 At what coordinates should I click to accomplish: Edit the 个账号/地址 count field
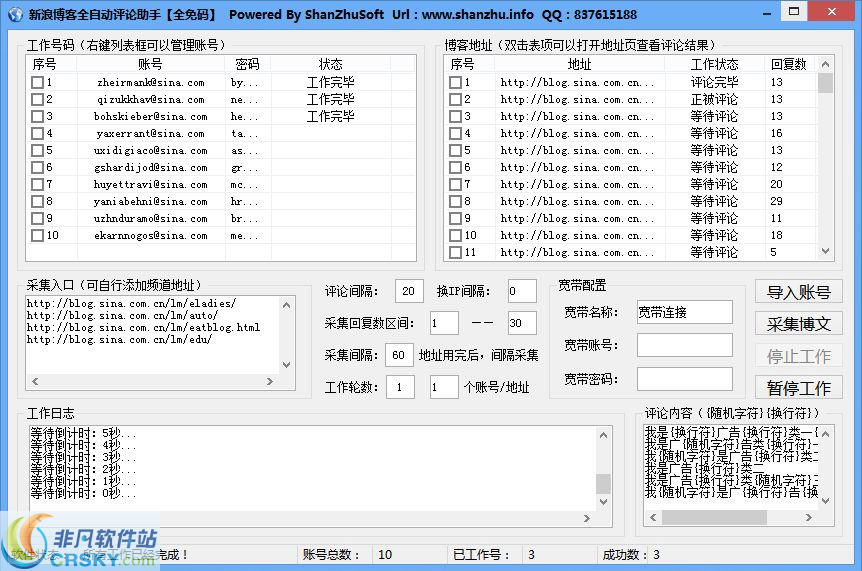pyautogui.click(x=444, y=387)
